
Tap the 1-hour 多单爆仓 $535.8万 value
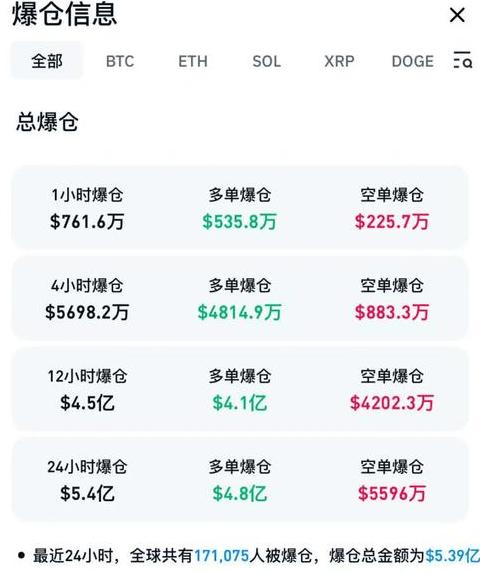click(x=239, y=221)
